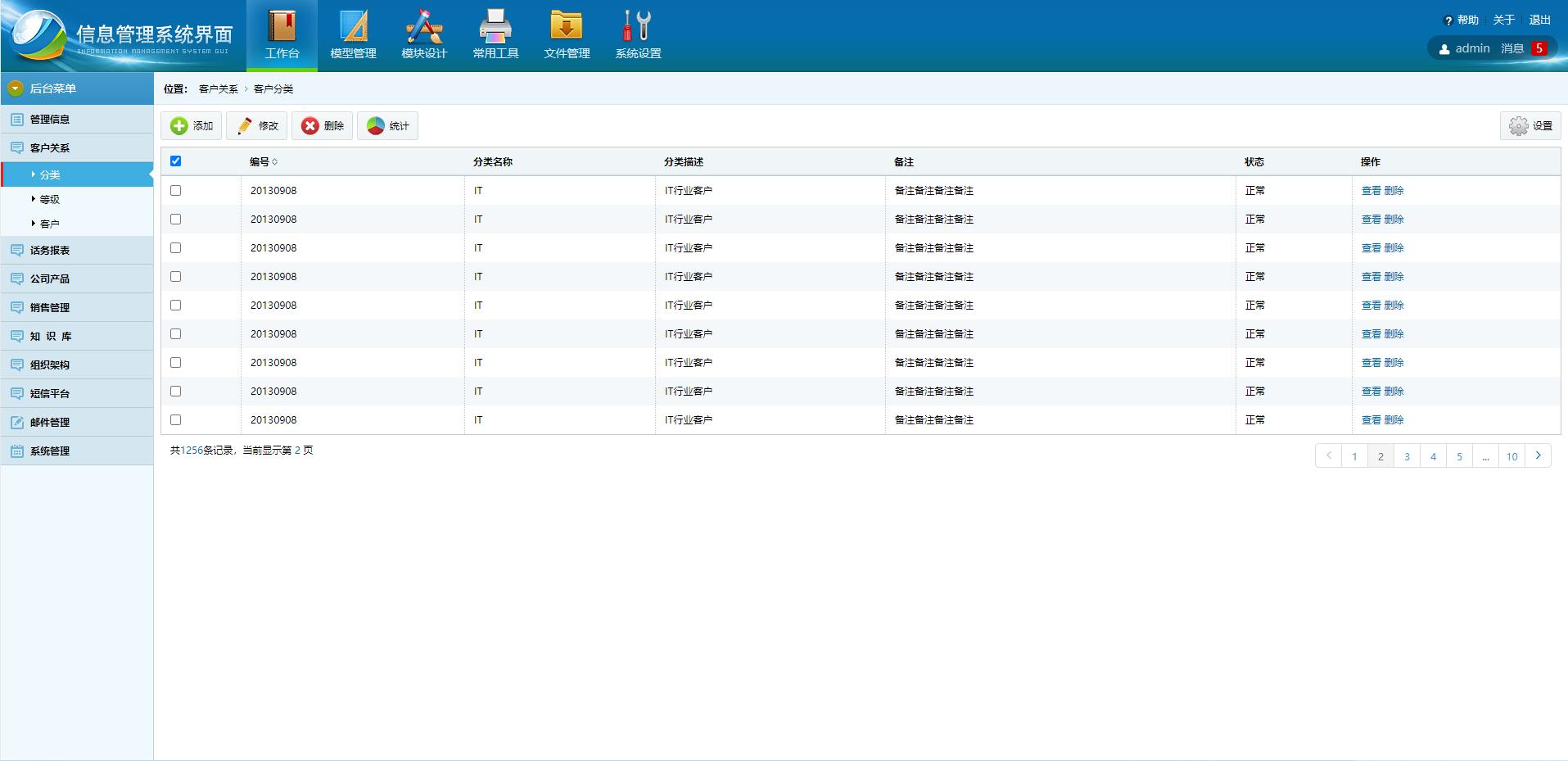Click 查看 link in the first row
This screenshot has width=1568, height=761.
(x=1371, y=190)
